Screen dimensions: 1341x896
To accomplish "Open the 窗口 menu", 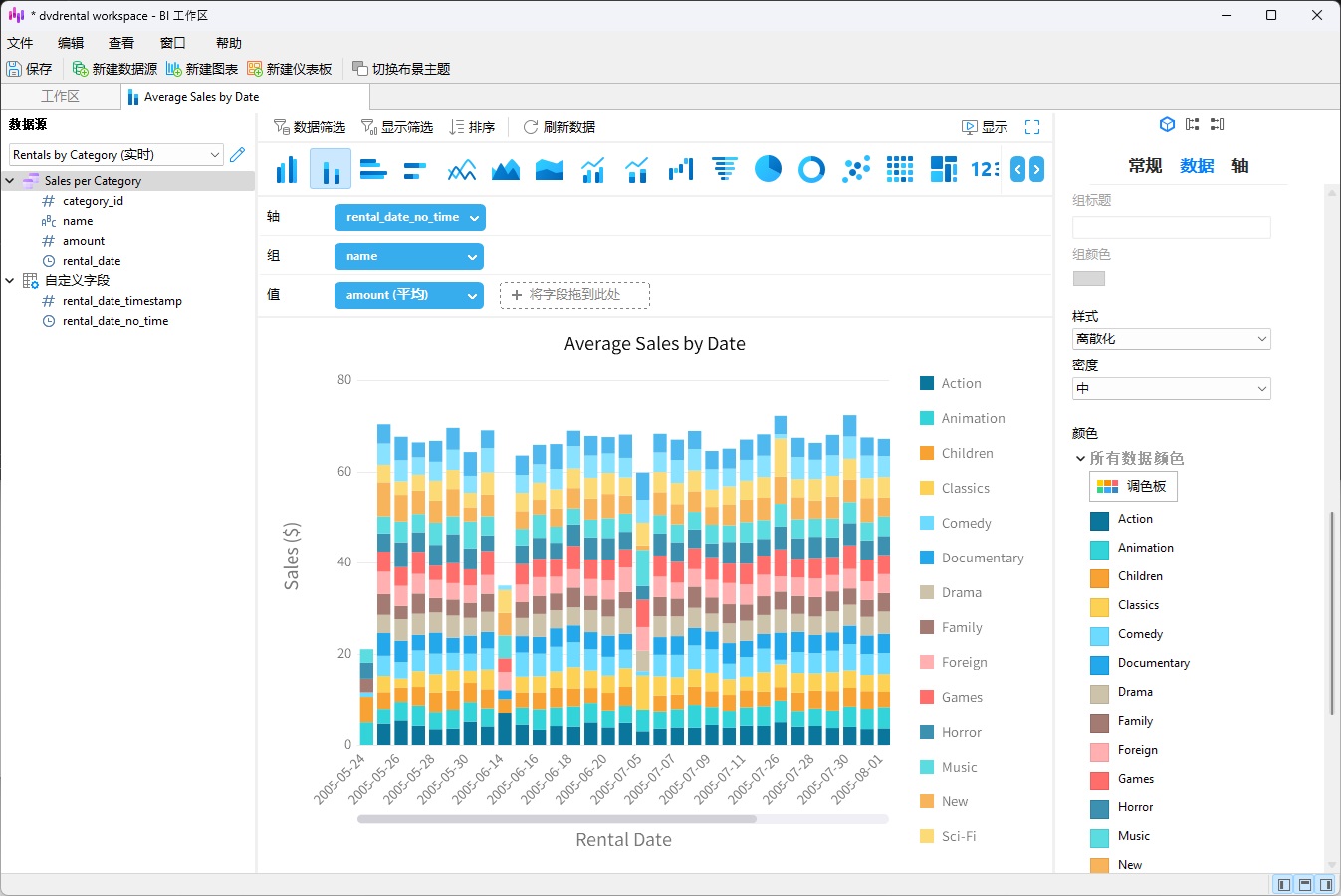I will 171,43.
